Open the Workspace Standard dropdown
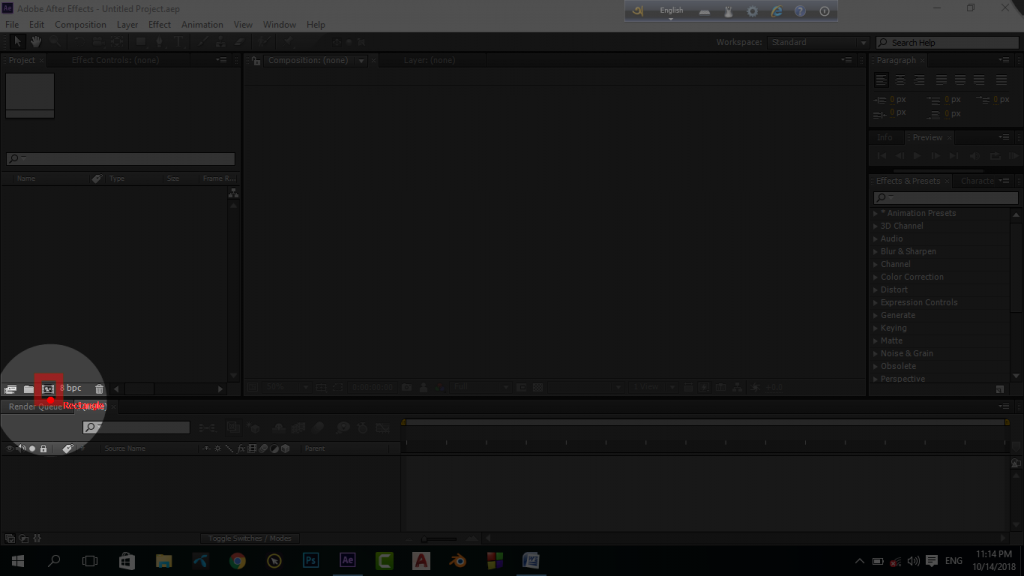Image resolution: width=1024 pixels, height=576 pixels. coord(818,42)
